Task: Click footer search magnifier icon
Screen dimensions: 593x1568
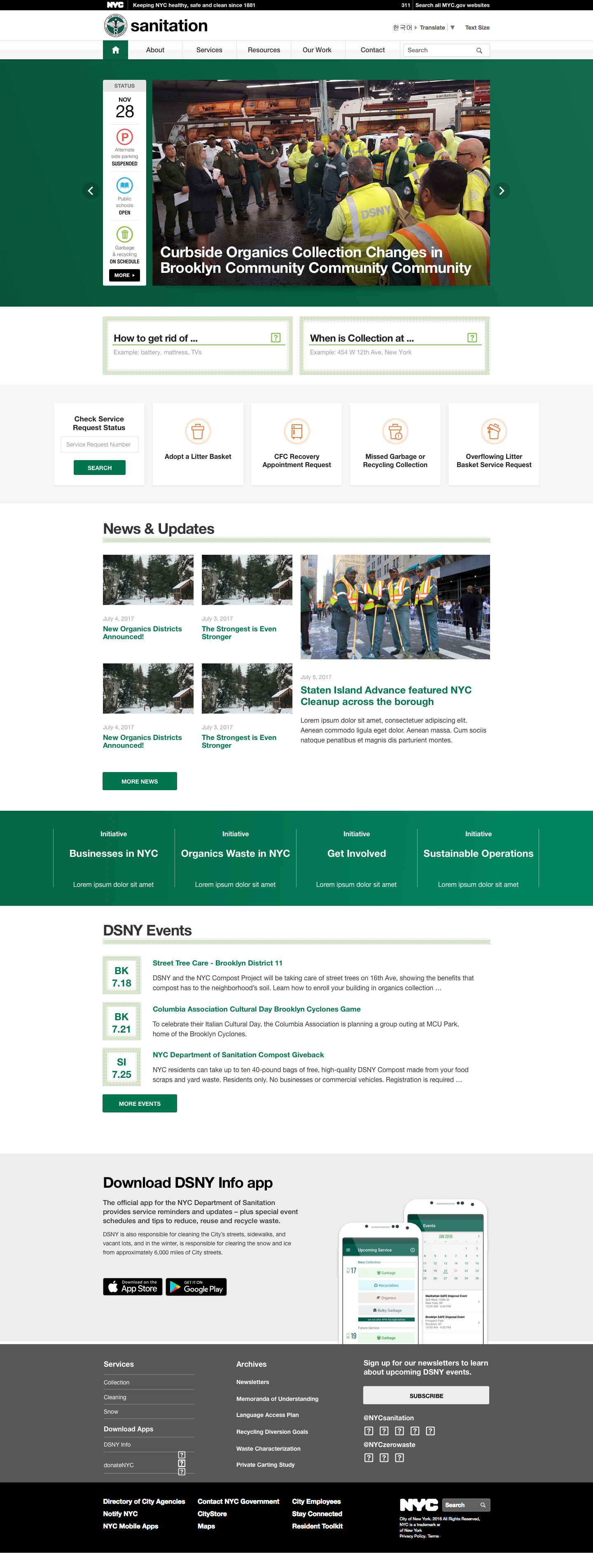Action: [483, 1505]
